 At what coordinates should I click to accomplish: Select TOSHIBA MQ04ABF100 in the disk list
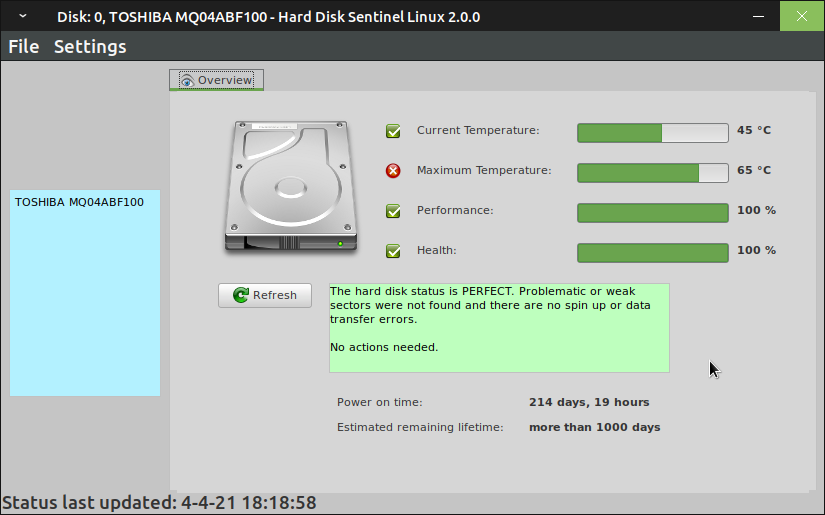pyautogui.click(x=79, y=202)
